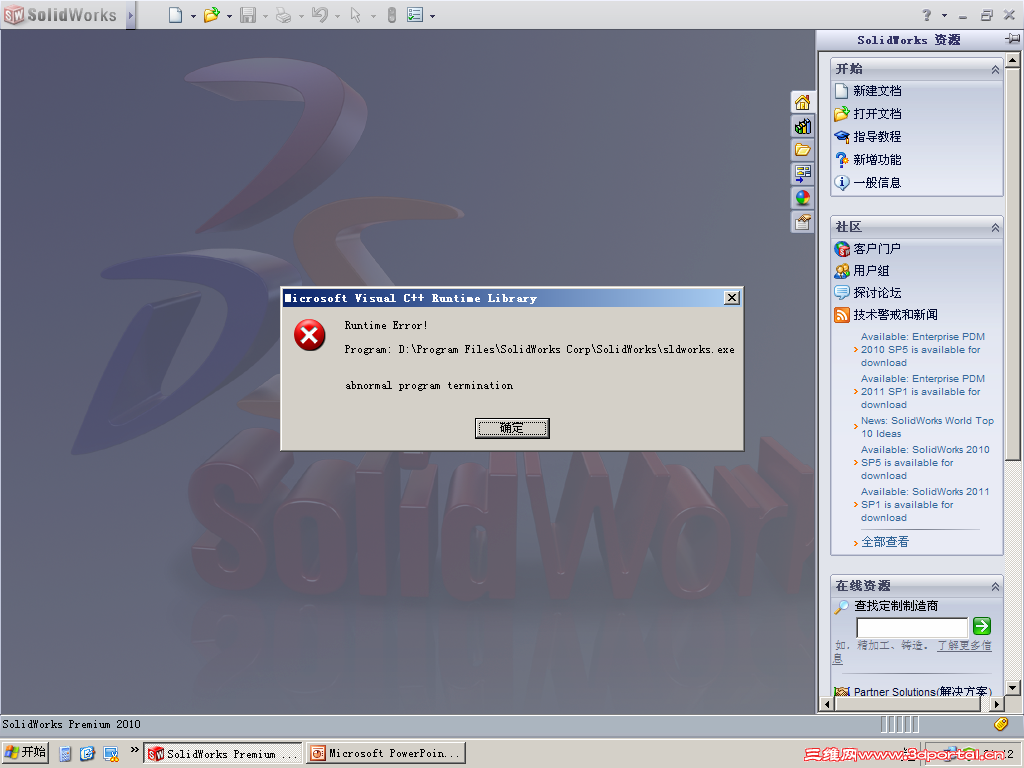This screenshot has height=768, width=1024.
Task: Click the Undo arrow icon
Action: coord(319,14)
